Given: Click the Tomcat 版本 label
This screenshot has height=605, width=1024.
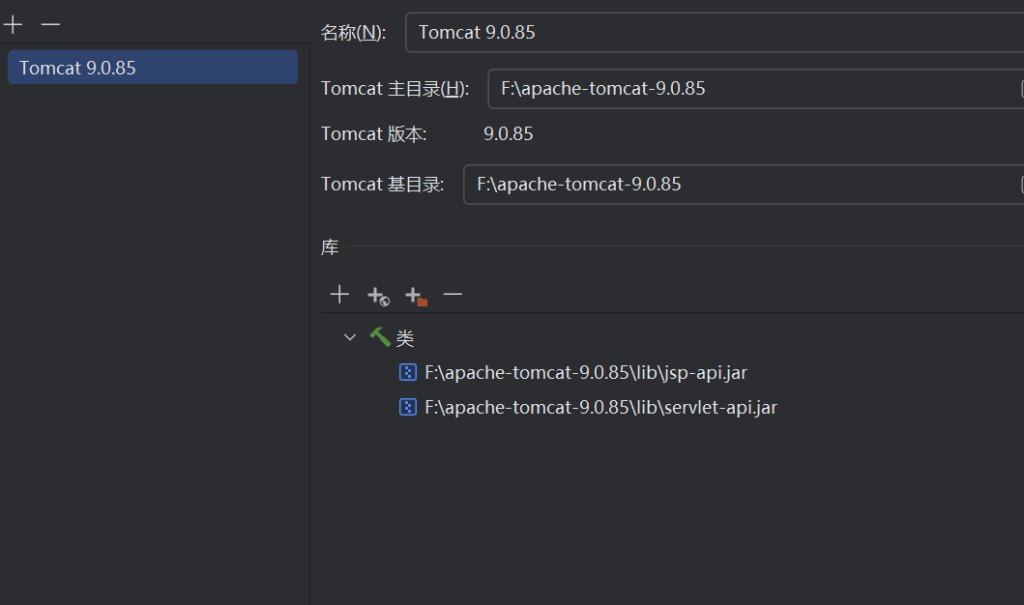Looking at the screenshot, I should [373, 134].
